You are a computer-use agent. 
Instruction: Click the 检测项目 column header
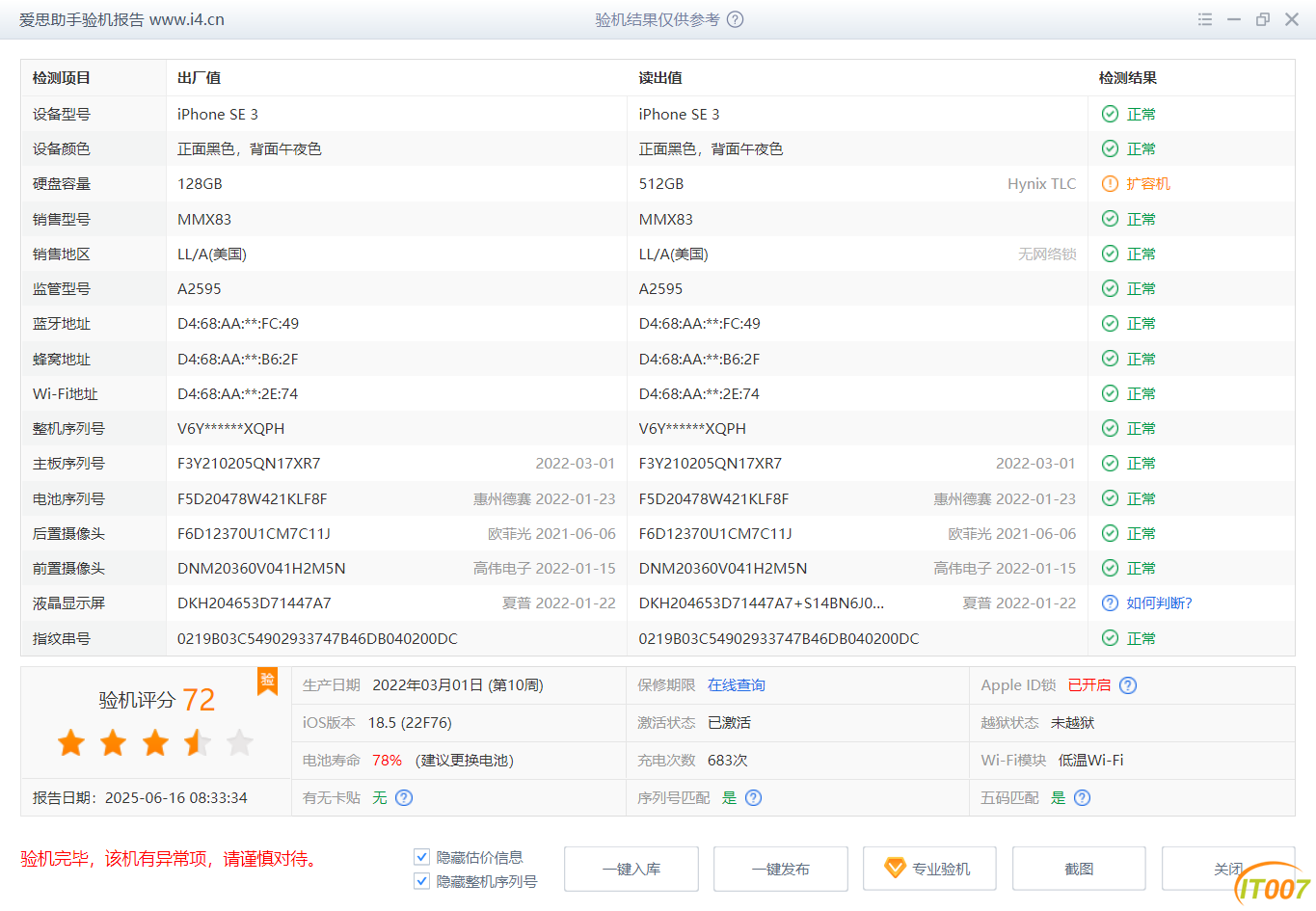[x=62, y=78]
